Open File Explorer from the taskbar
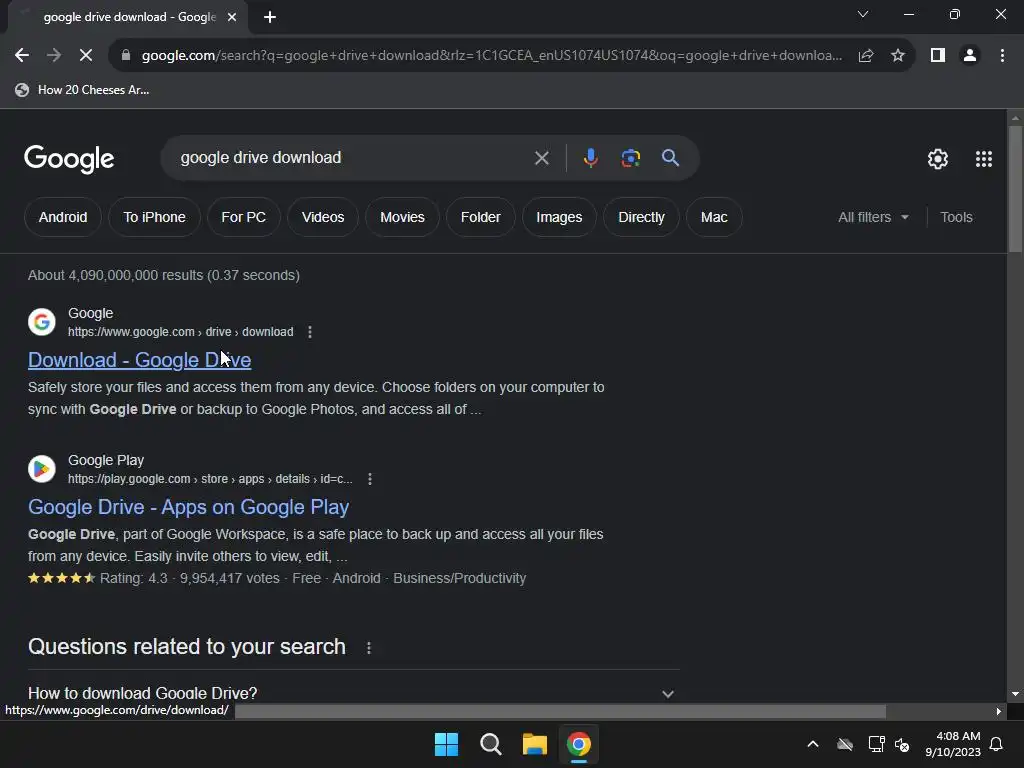The image size is (1024, 768). point(534,744)
